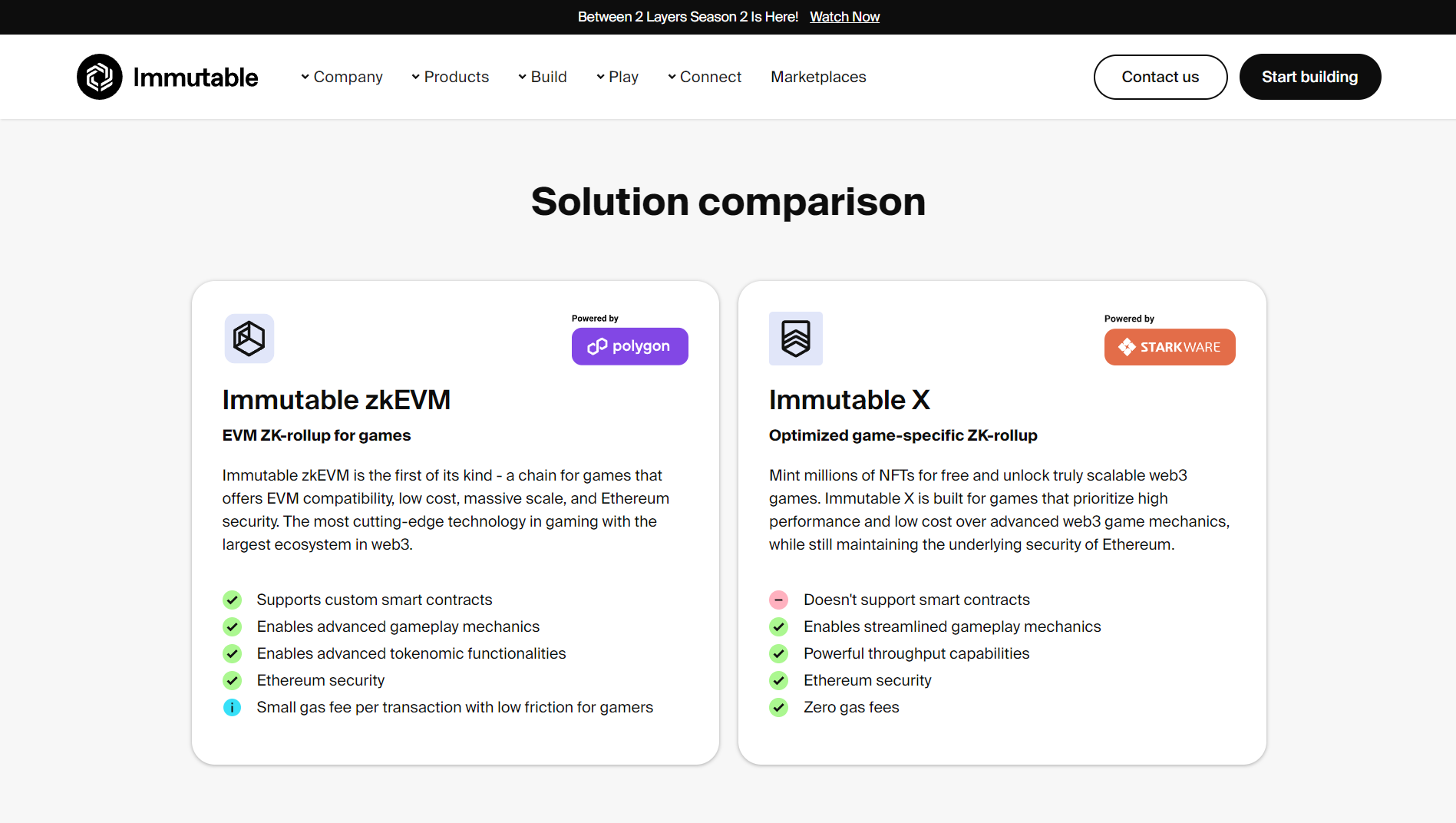This screenshot has width=1456, height=823.
Task: Click the Immutable X heading
Action: (849, 399)
